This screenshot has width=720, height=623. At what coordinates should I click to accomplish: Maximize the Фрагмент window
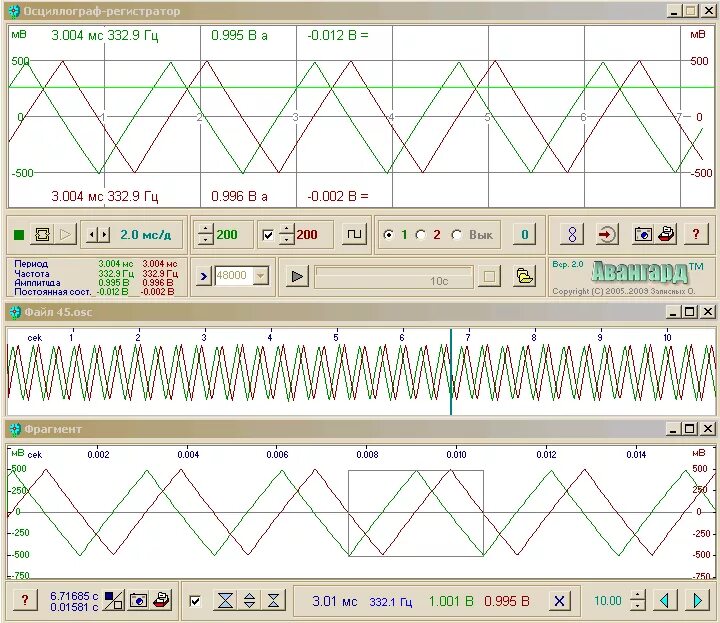690,429
